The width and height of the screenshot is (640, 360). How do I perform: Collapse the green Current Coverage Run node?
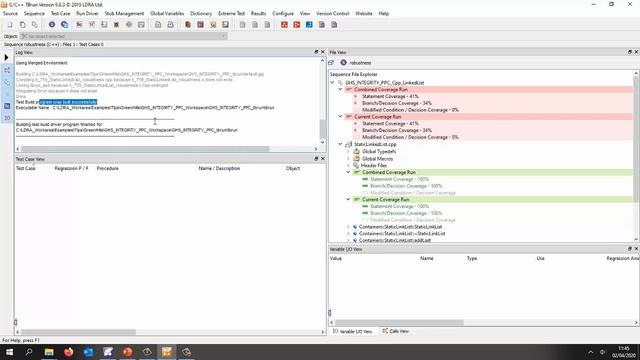pos(348,200)
